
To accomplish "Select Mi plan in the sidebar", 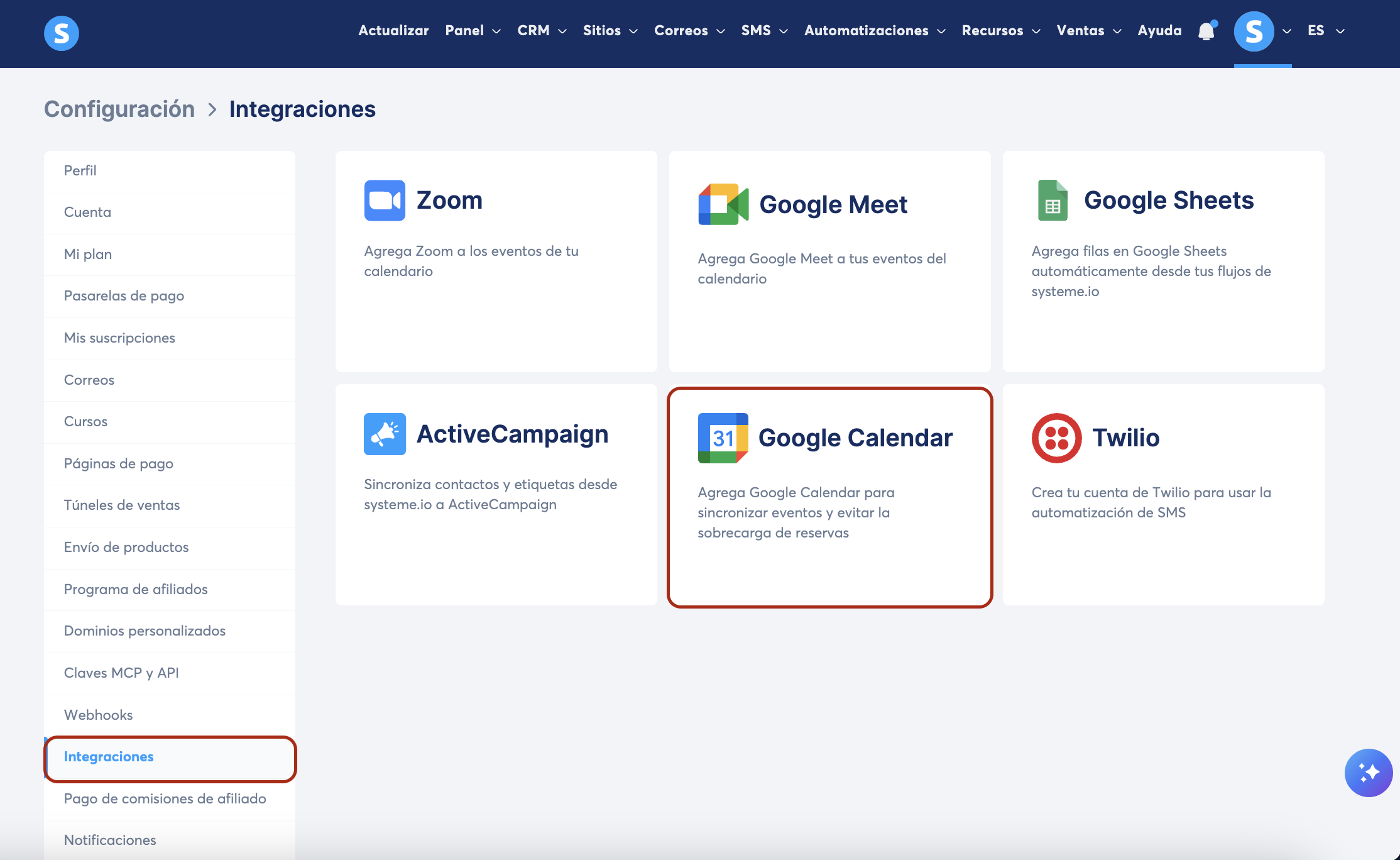I will click(170, 255).
